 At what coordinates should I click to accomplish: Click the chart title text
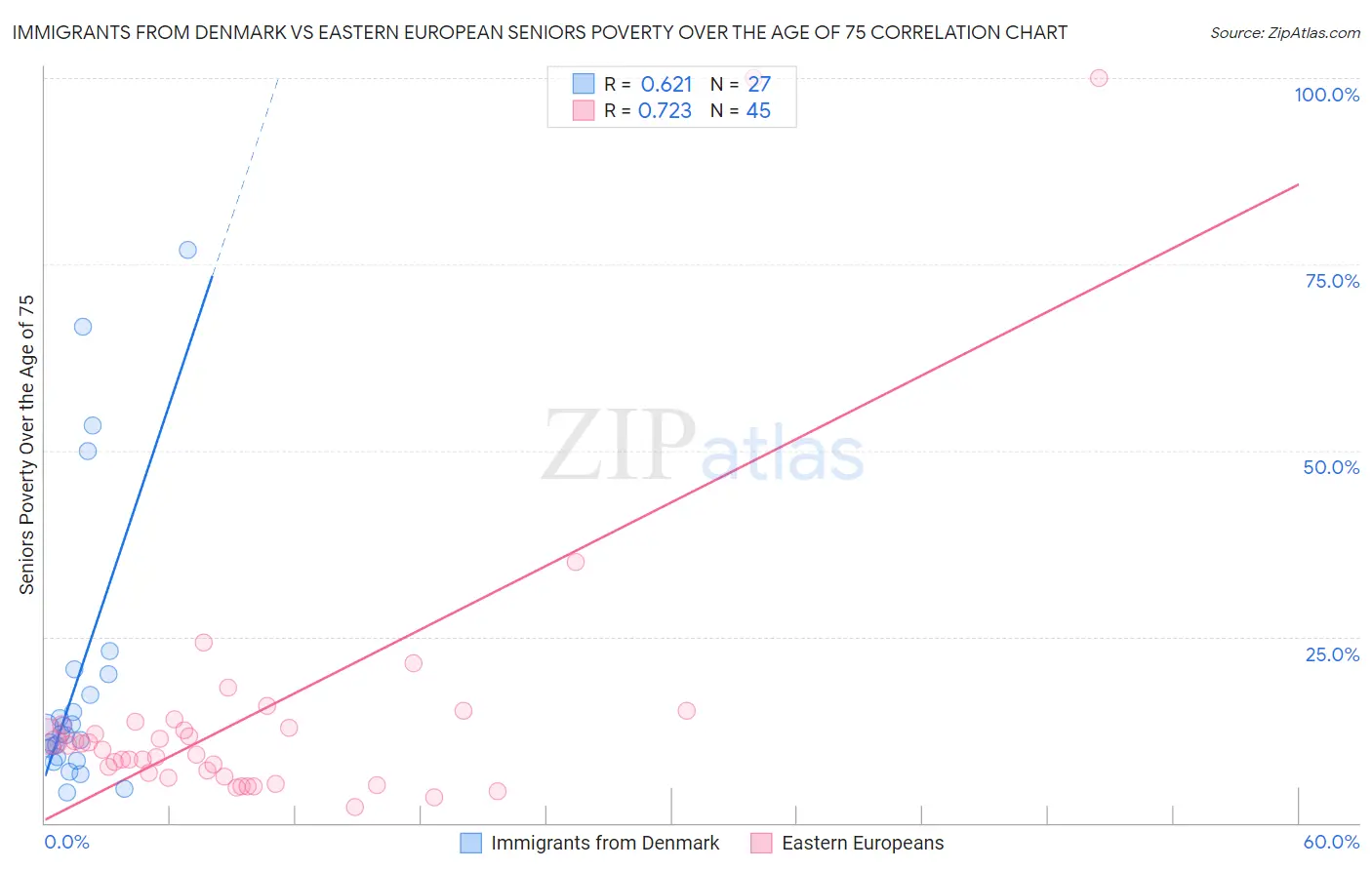tap(540, 32)
